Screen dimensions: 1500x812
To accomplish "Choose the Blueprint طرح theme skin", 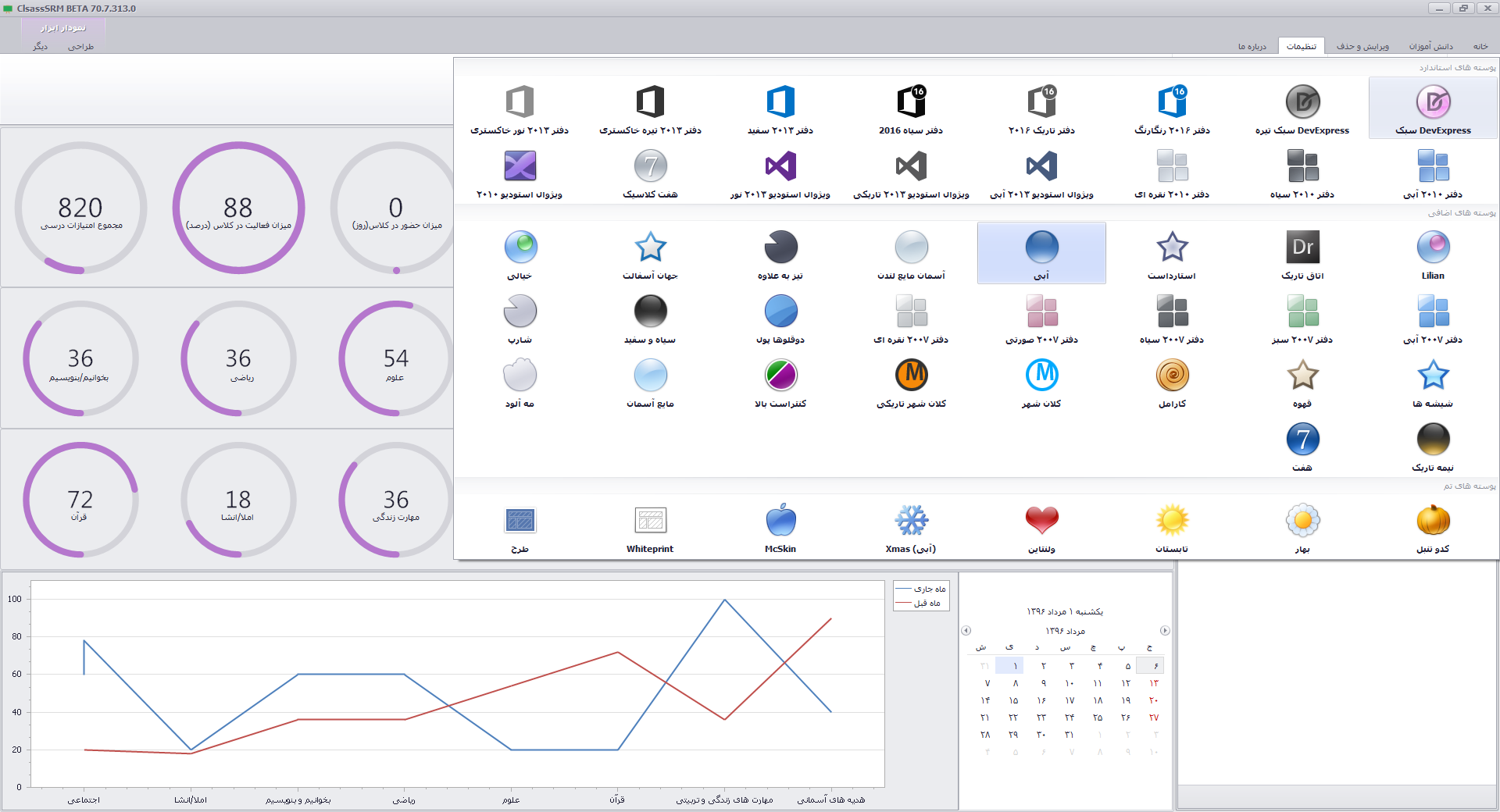I will pos(520,527).
